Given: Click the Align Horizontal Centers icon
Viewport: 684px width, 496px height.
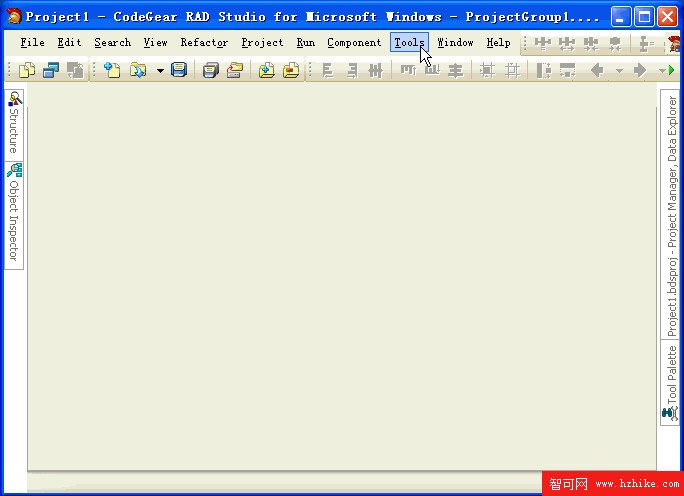Looking at the screenshot, I should coord(375,70).
